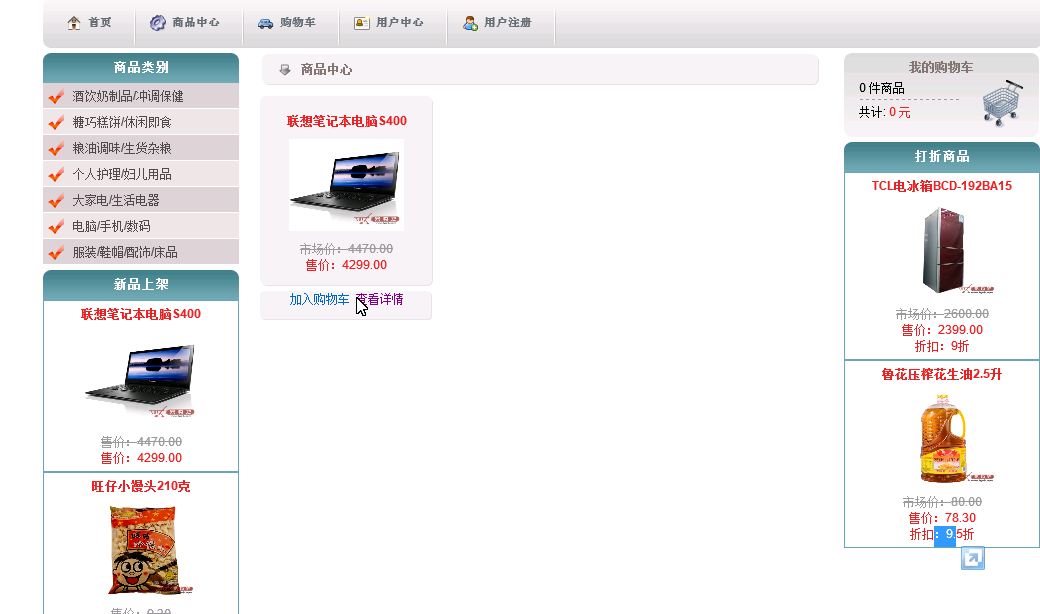
Task: Open the 商品中心 menu item
Action: click(x=196, y=23)
